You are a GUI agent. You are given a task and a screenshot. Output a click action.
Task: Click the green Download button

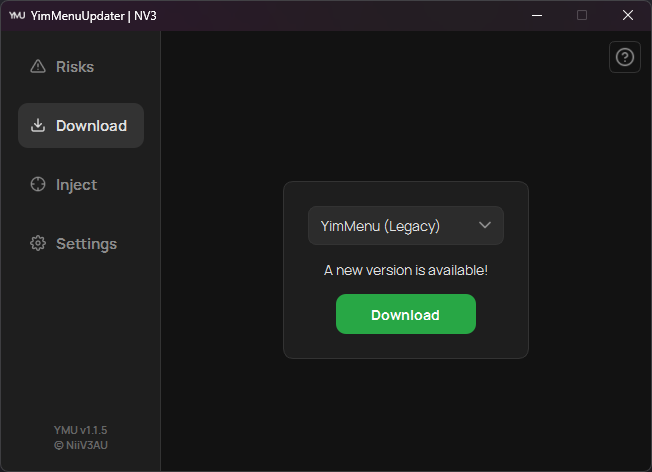pos(406,314)
